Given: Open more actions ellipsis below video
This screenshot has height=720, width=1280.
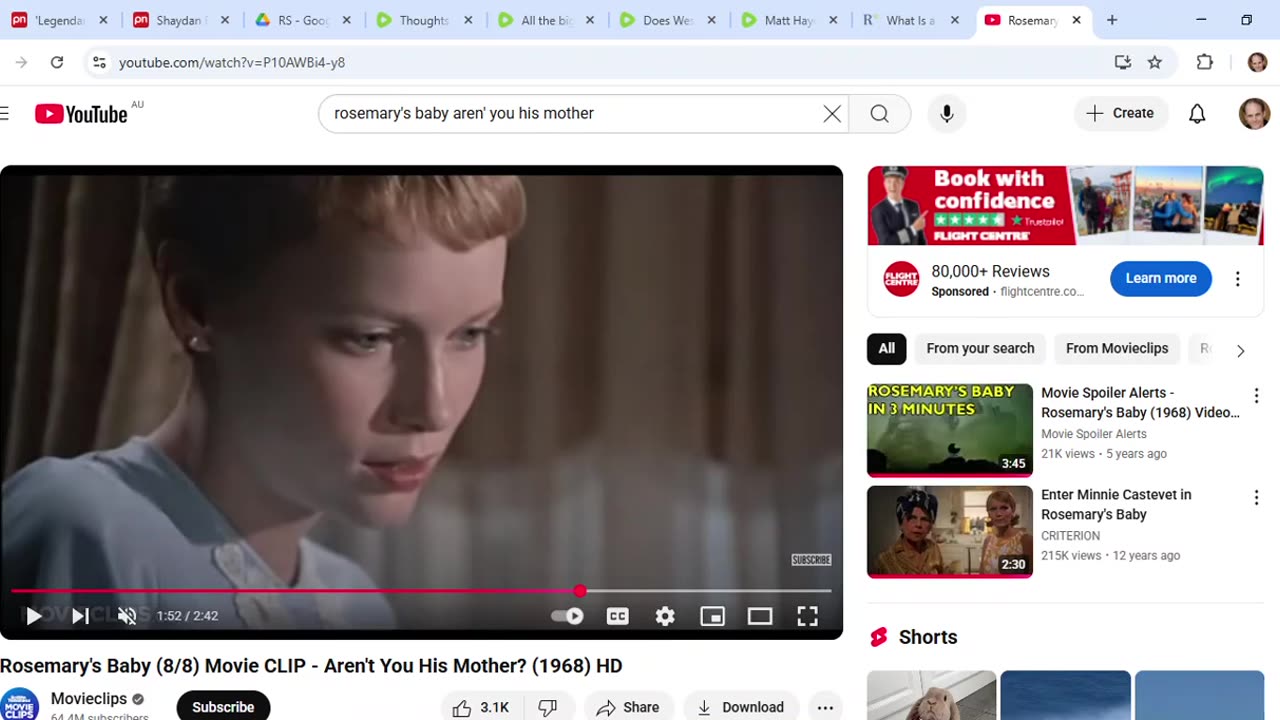Looking at the screenshot, I should [825, 707].
